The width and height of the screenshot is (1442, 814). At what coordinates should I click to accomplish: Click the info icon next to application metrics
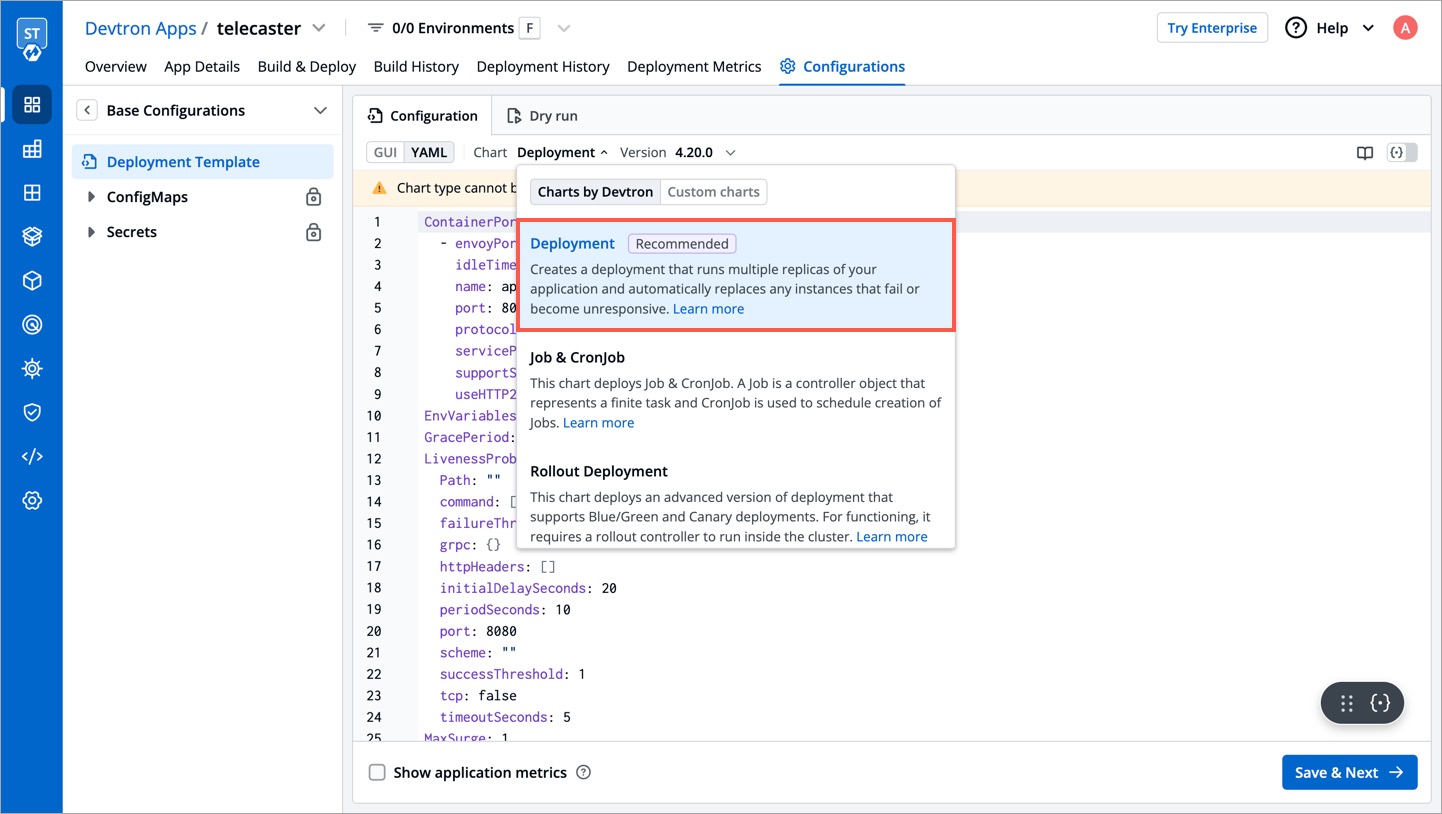pos(584,772)
